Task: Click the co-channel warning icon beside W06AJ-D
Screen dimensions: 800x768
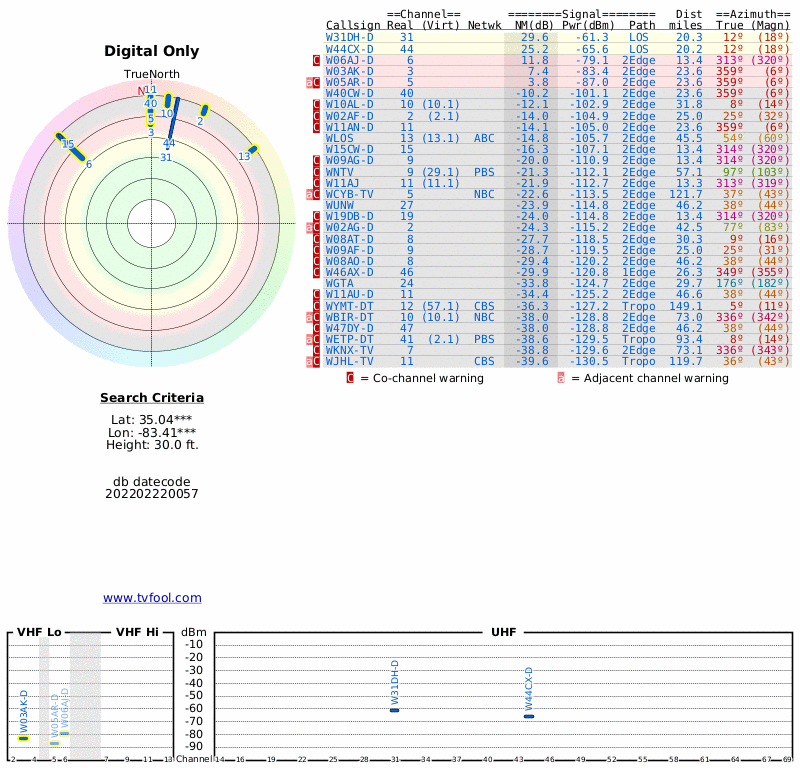Action: coord(317,60)
